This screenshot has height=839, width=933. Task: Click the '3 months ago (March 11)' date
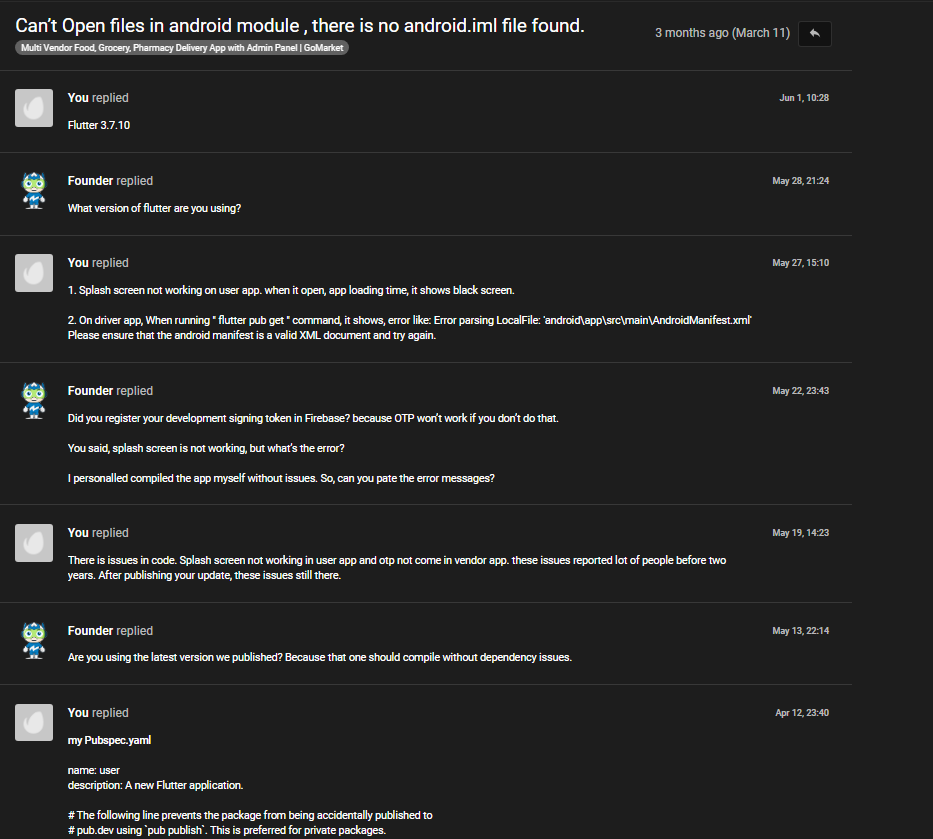(x=722, y=33)
